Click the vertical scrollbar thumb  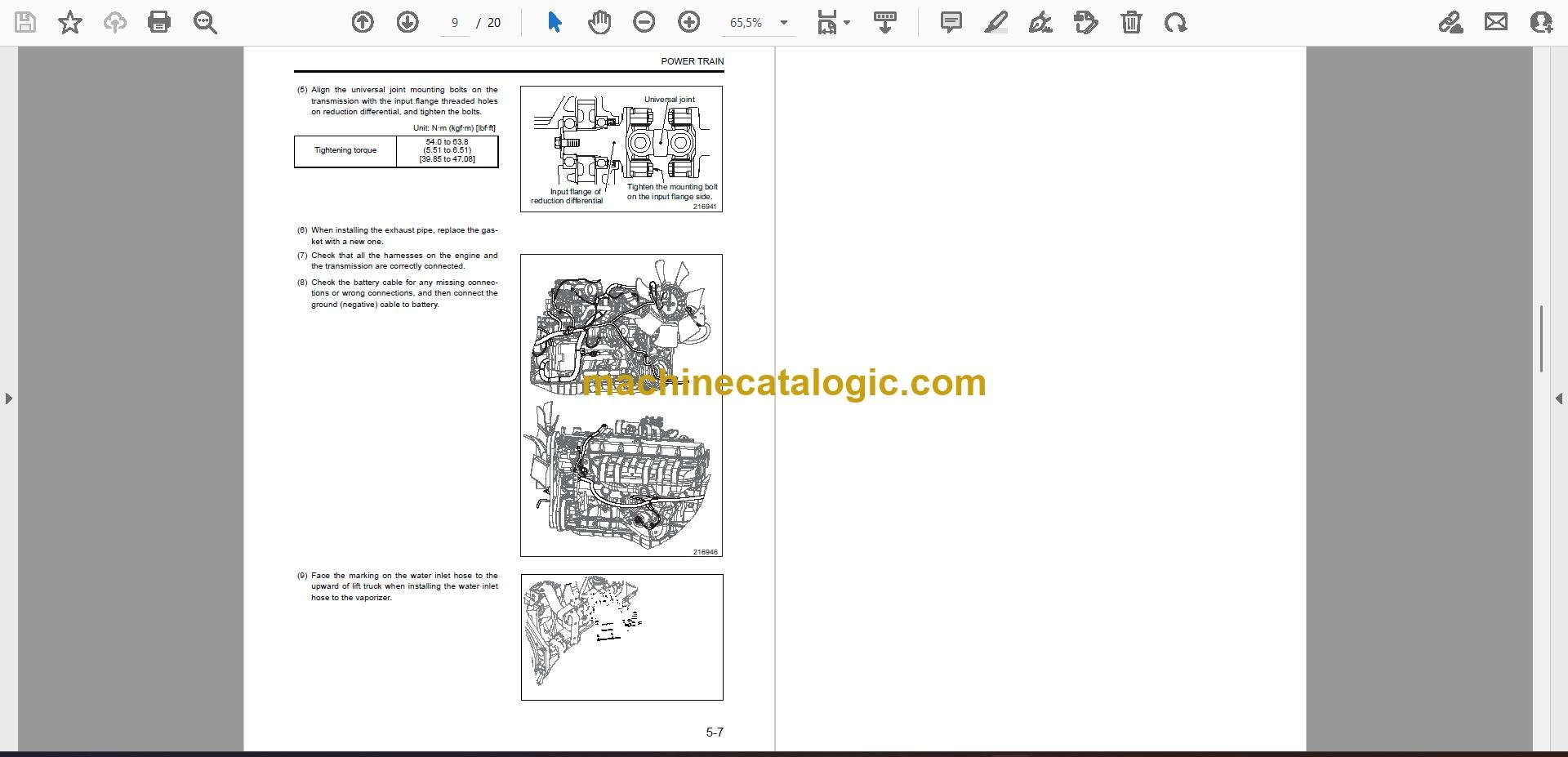point(1541,339)
